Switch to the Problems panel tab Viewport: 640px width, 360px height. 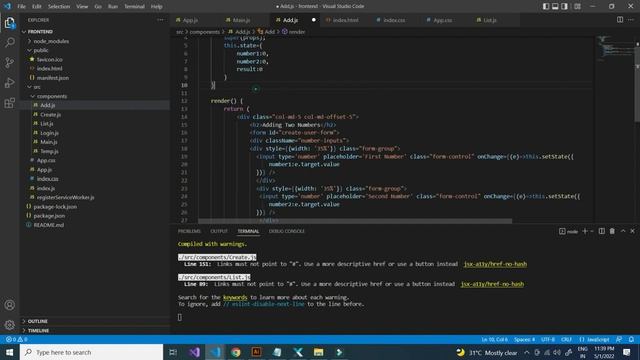(x=189, y=231)
